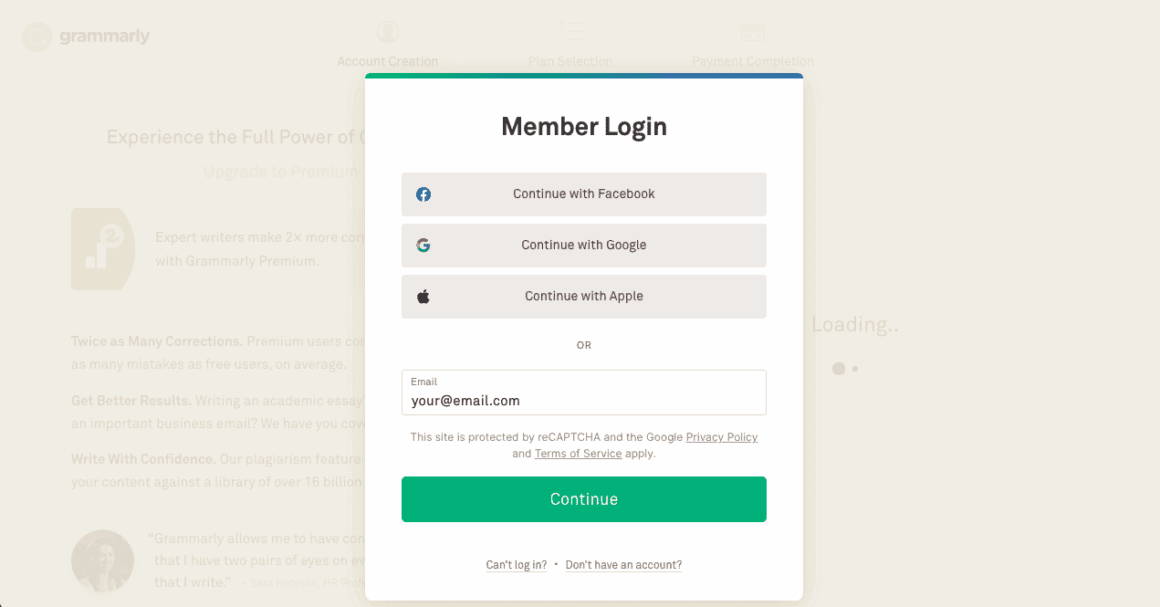This screenshot has height=607, width=1160.
Task: Open the Privacy Policy link
Action: point(721,437)
